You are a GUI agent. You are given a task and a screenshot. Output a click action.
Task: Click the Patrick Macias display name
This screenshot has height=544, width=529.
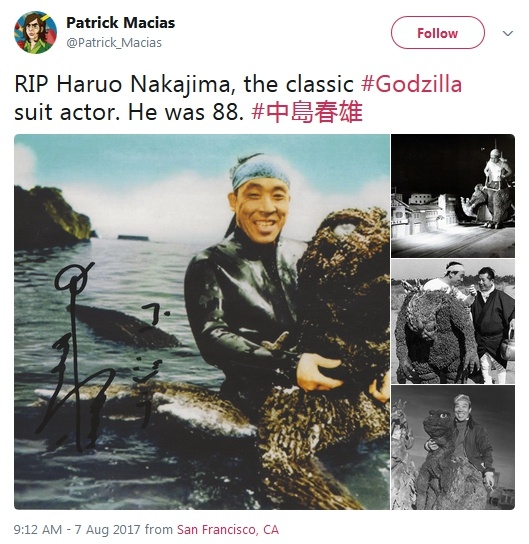(x=121, y=23)
